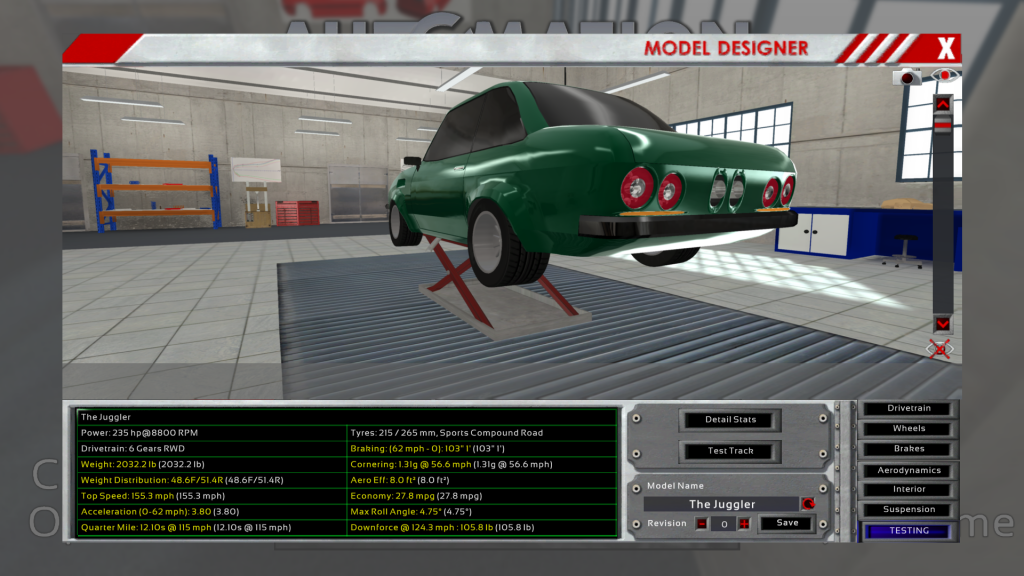Click the scroll up arrow button
Screen dimensions: 1024x576
942,103
